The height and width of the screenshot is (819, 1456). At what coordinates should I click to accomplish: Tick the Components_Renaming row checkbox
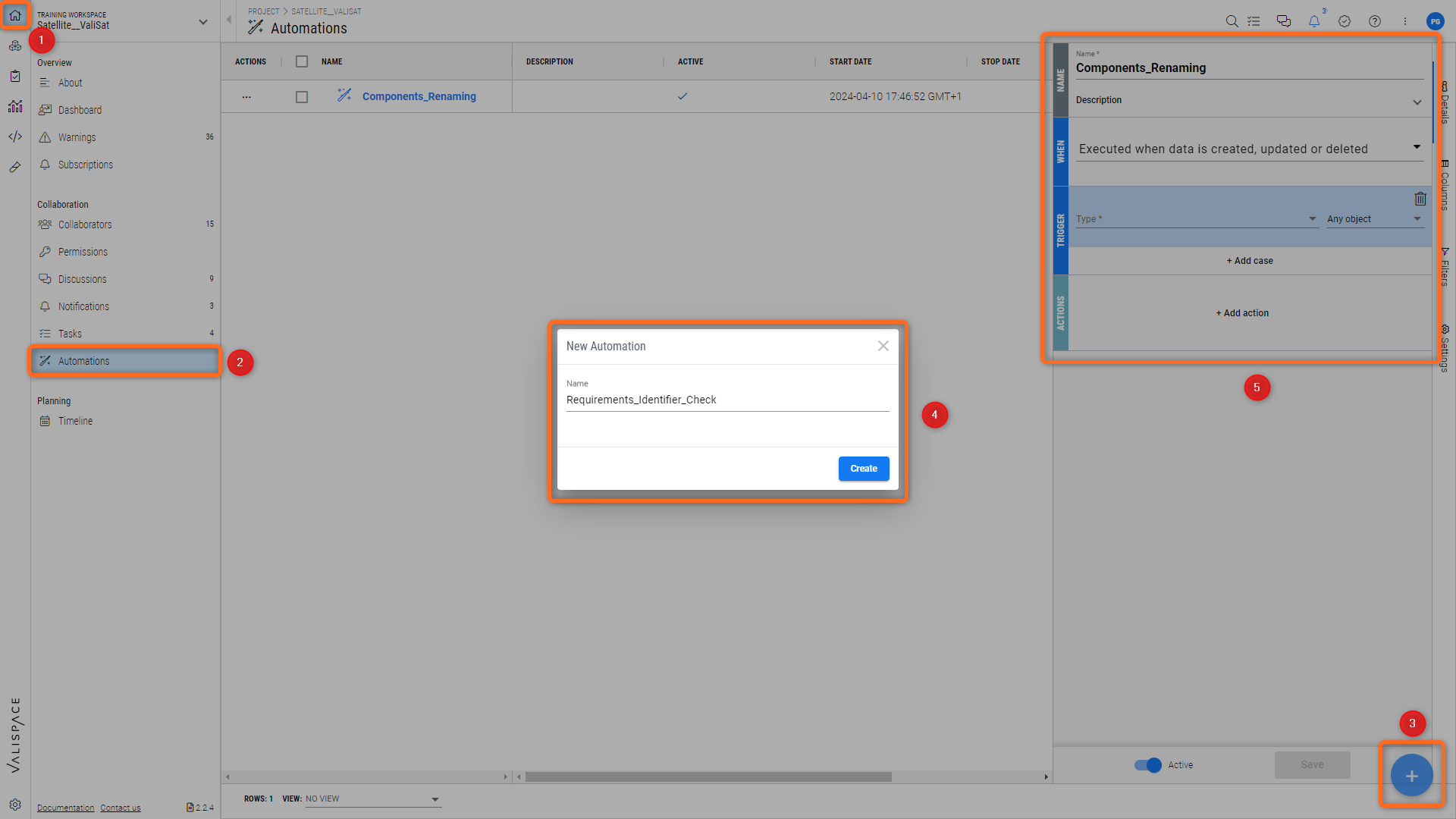pos(302,97)
